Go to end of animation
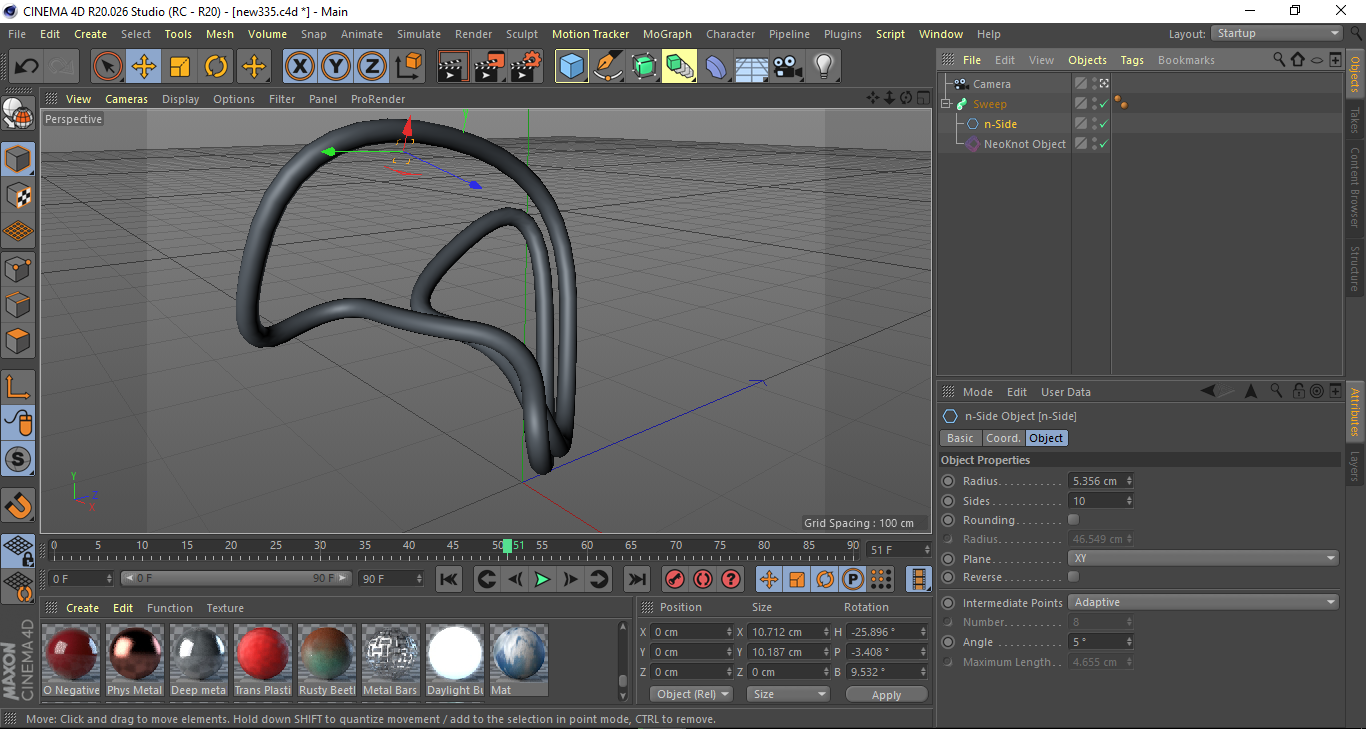This screenshot has width=1366, height=729. (636, 579)
